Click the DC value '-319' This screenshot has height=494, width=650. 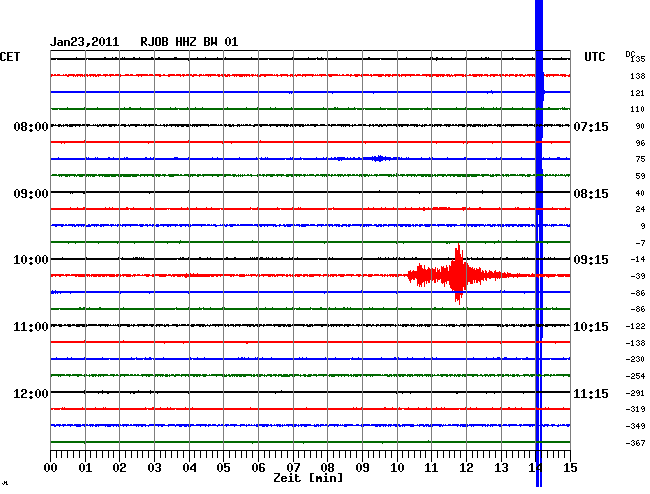[x=635, y=409]
